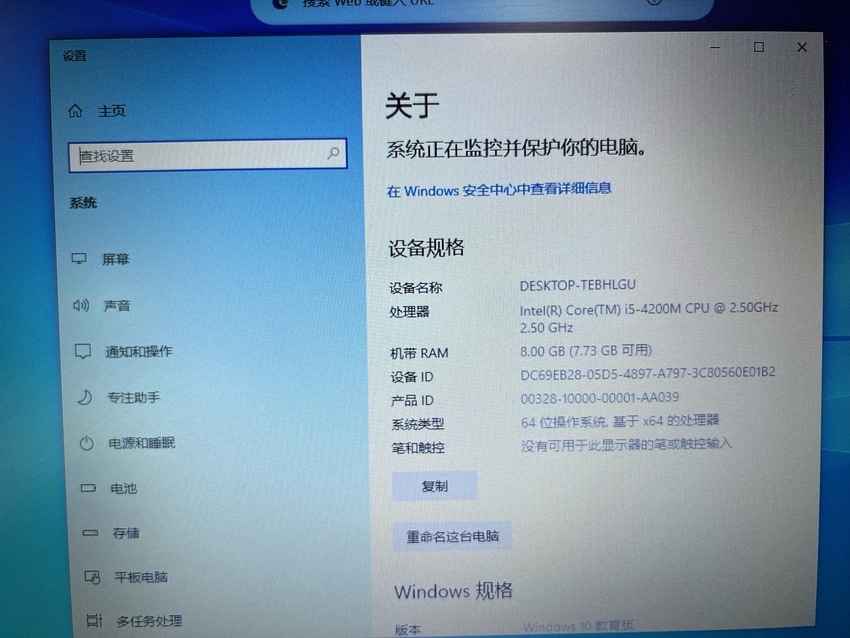This screenshot has height=638, width=850.
Task: Close the Settings window
Action: 802,48
